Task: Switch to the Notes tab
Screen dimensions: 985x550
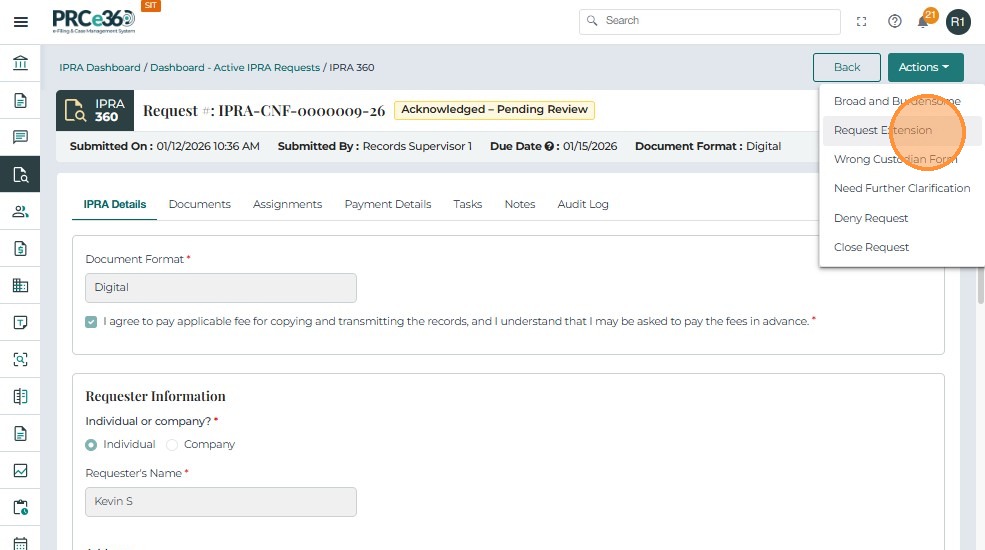Action: (x=520, y=204)
